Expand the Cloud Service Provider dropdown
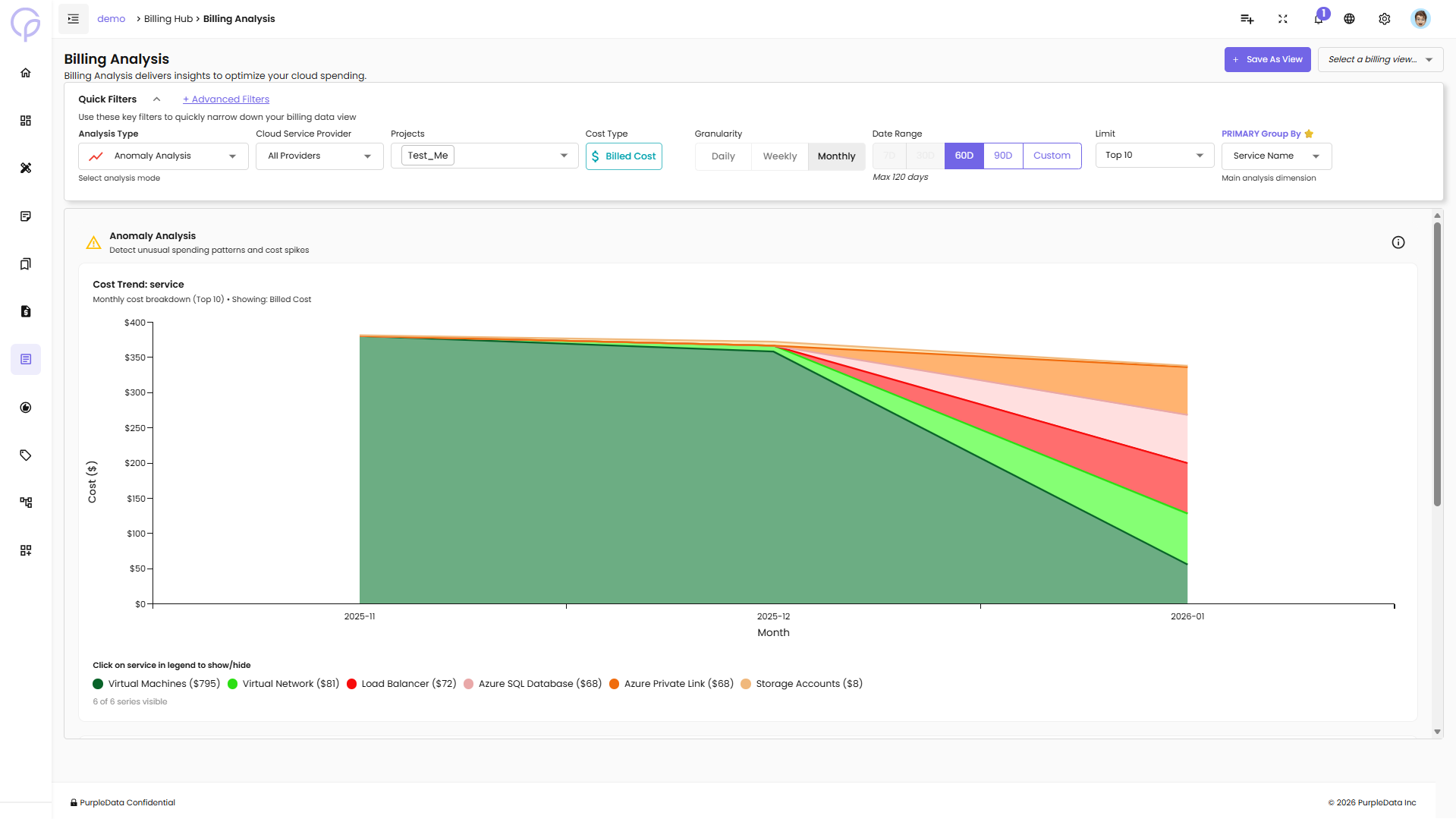This screenshot has width=1456, height=819. point(319,156)
